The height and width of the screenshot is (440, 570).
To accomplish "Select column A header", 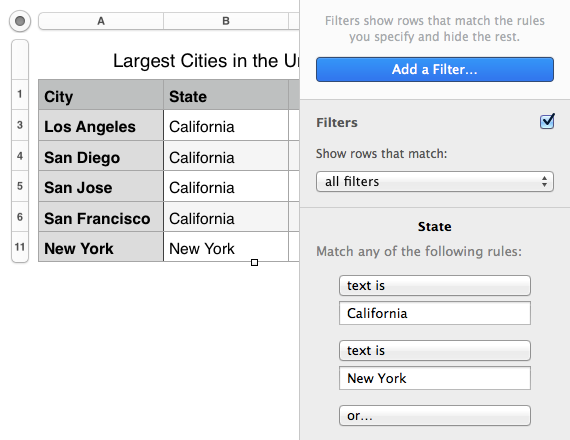I will pos(101,21).
